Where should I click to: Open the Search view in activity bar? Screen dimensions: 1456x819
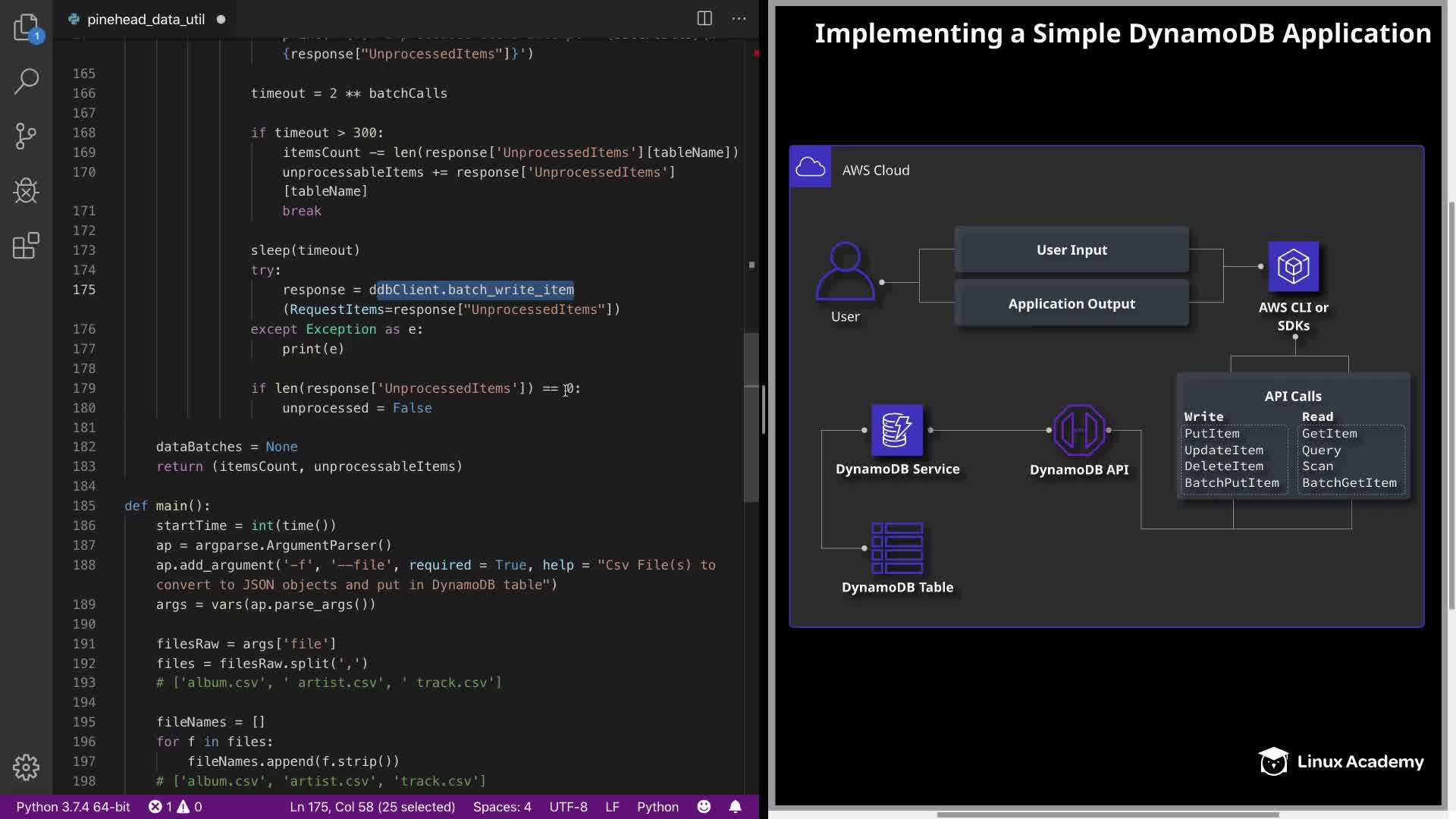tap(26, 81)
